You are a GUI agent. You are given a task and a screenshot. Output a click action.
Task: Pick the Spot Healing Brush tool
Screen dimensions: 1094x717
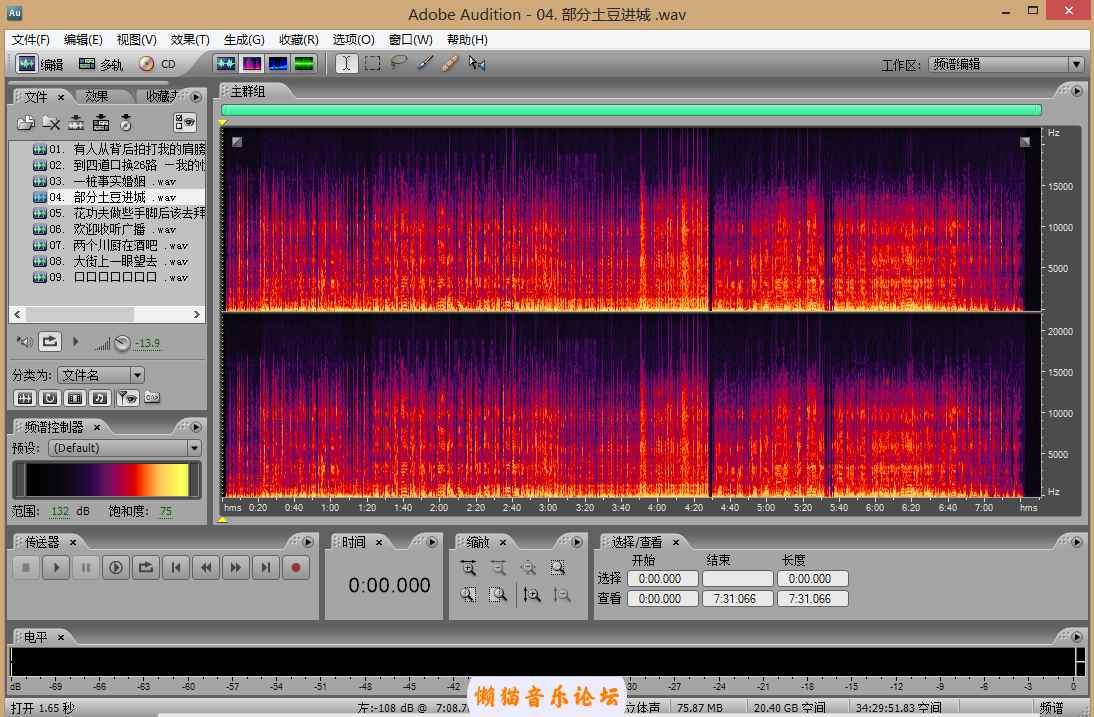pyautogui.click(x=450, y=64)
